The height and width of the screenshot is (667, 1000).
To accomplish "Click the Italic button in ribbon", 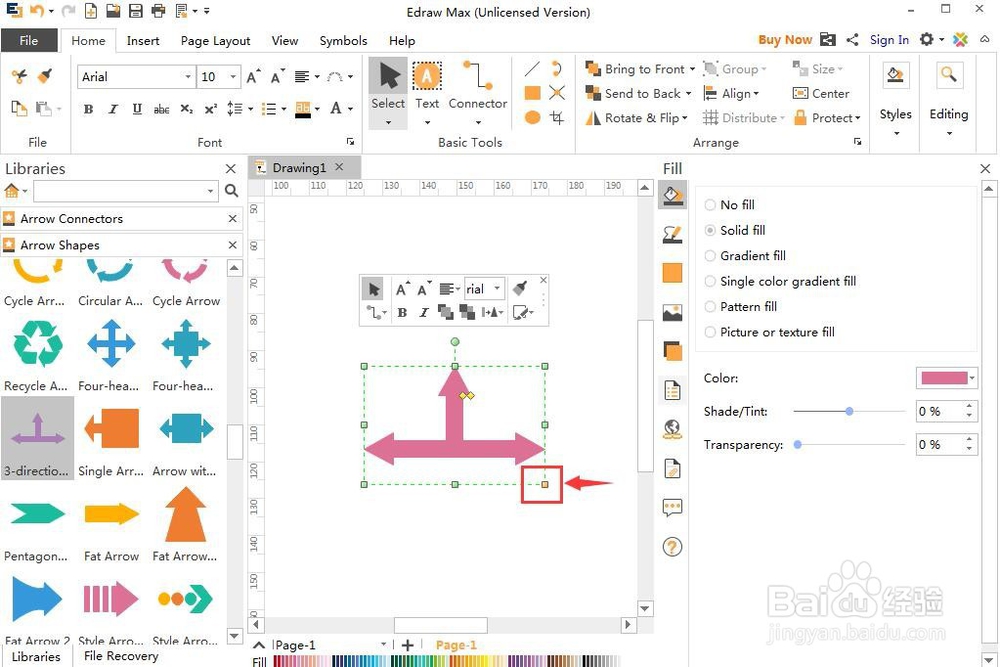I will 113,109.
